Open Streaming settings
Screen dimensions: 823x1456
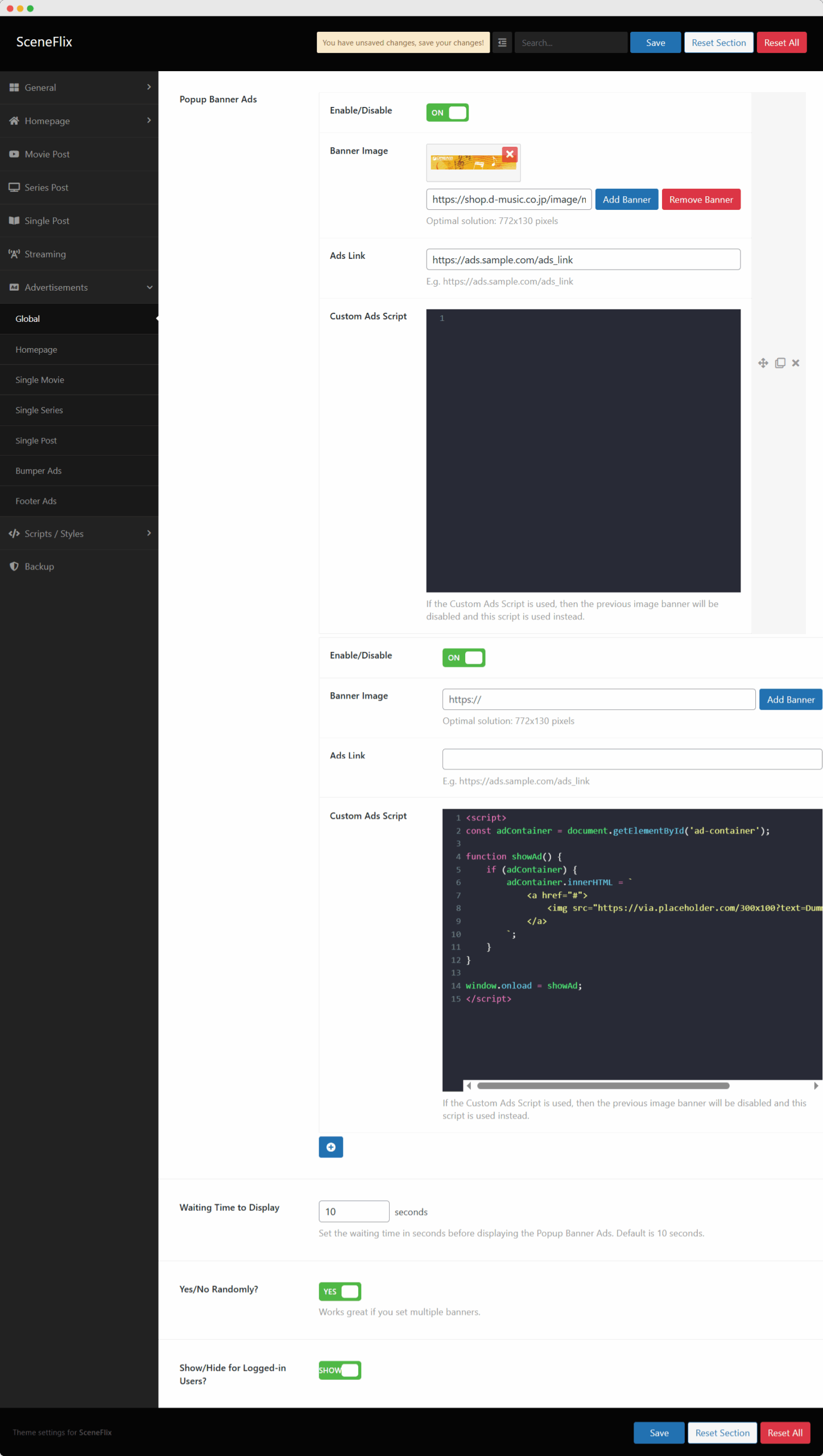pyautogui.click(x=79, y=254)
